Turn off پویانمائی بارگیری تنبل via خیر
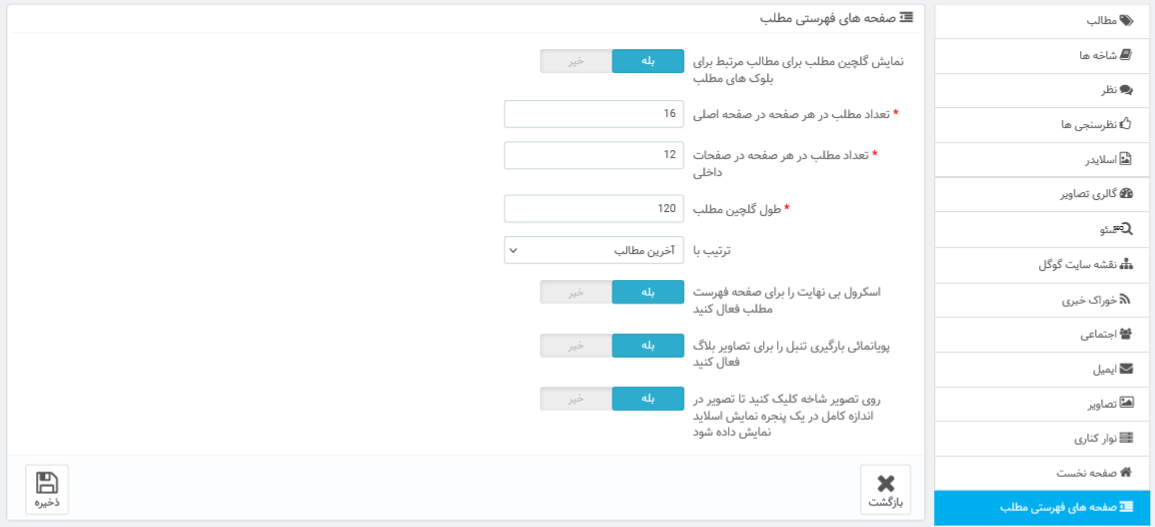The height and width of the screenshot is (527, 1155). (576, 345)
